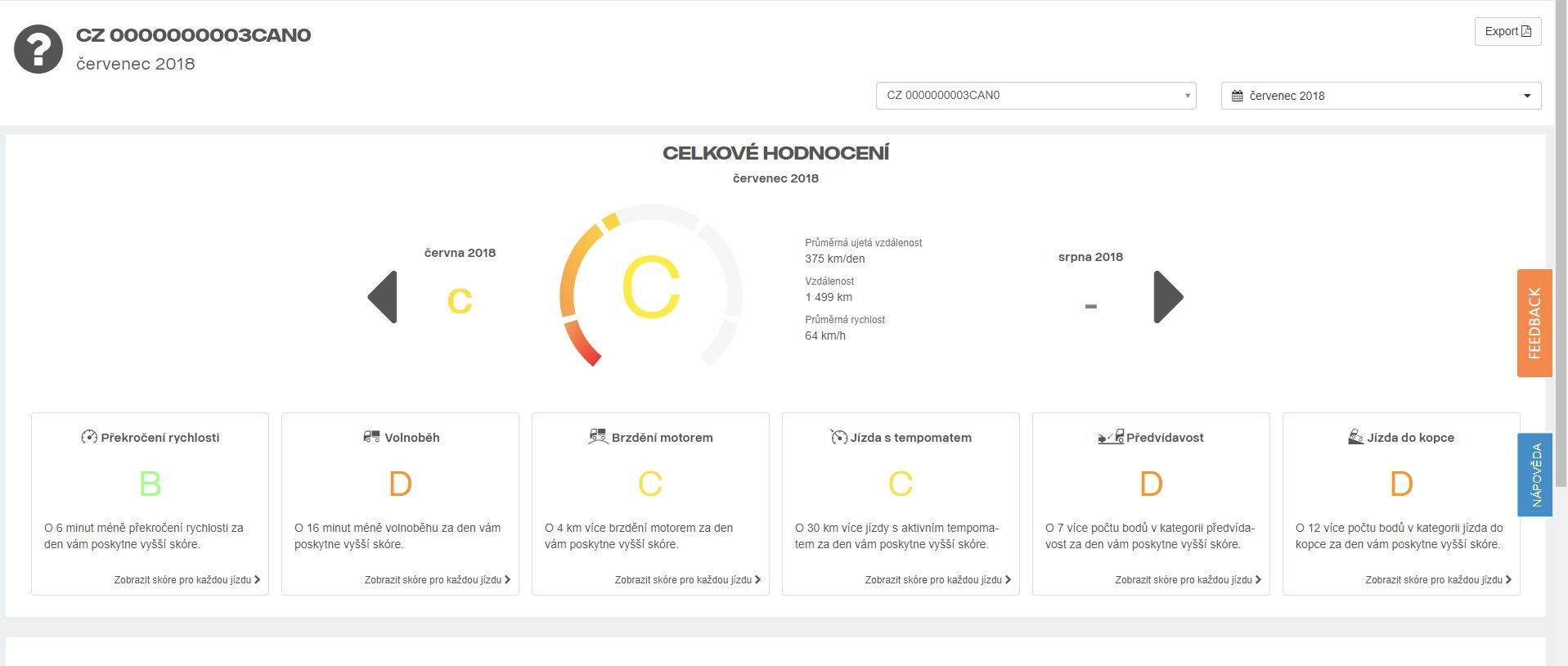This screenshot has height=666, width=1568.
Task: Click the Jízda do kopce card title
Action: (x=1411, y=438)
